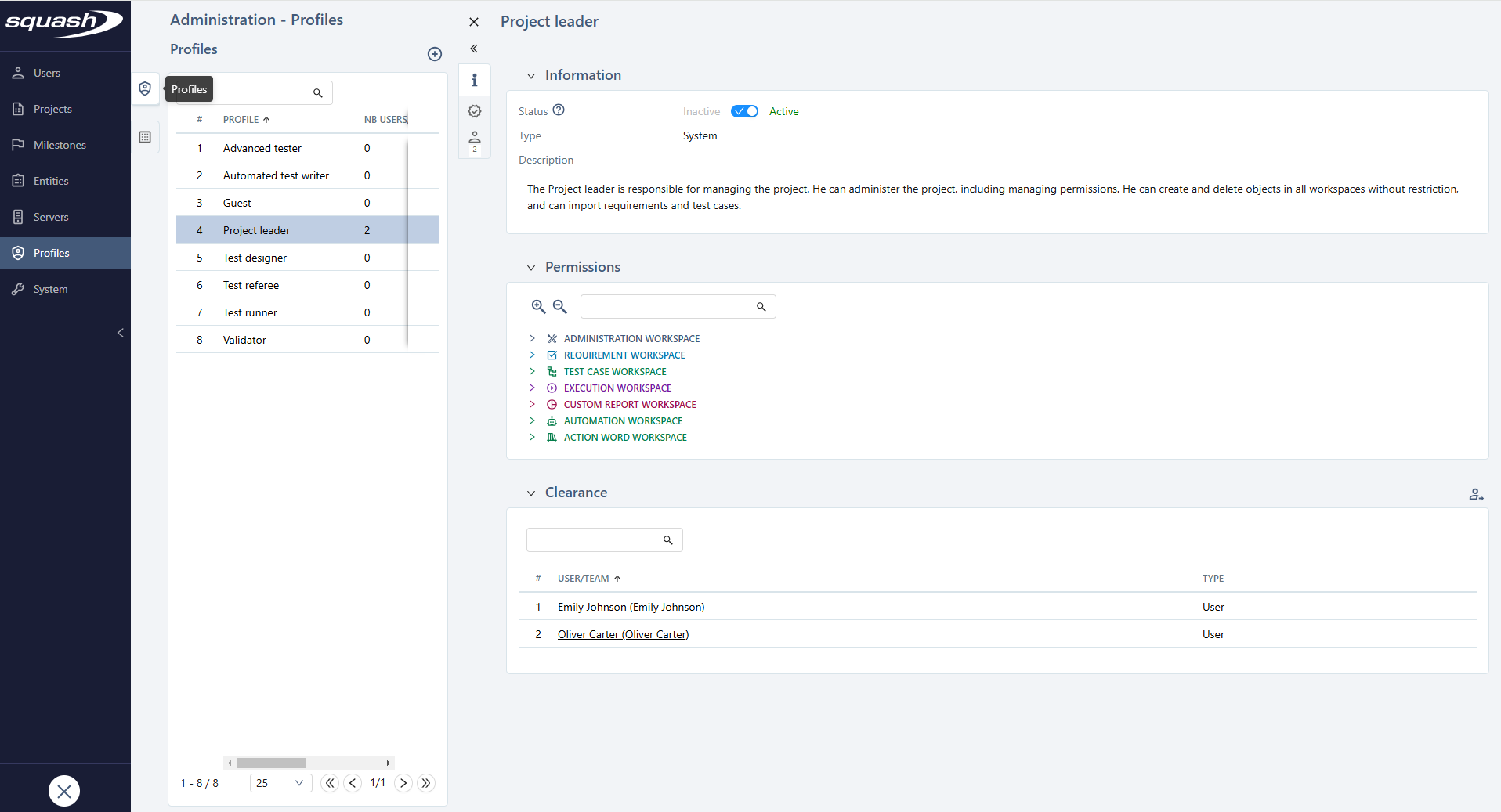Click the add user clearance icon

click(x=1476, y=494)
